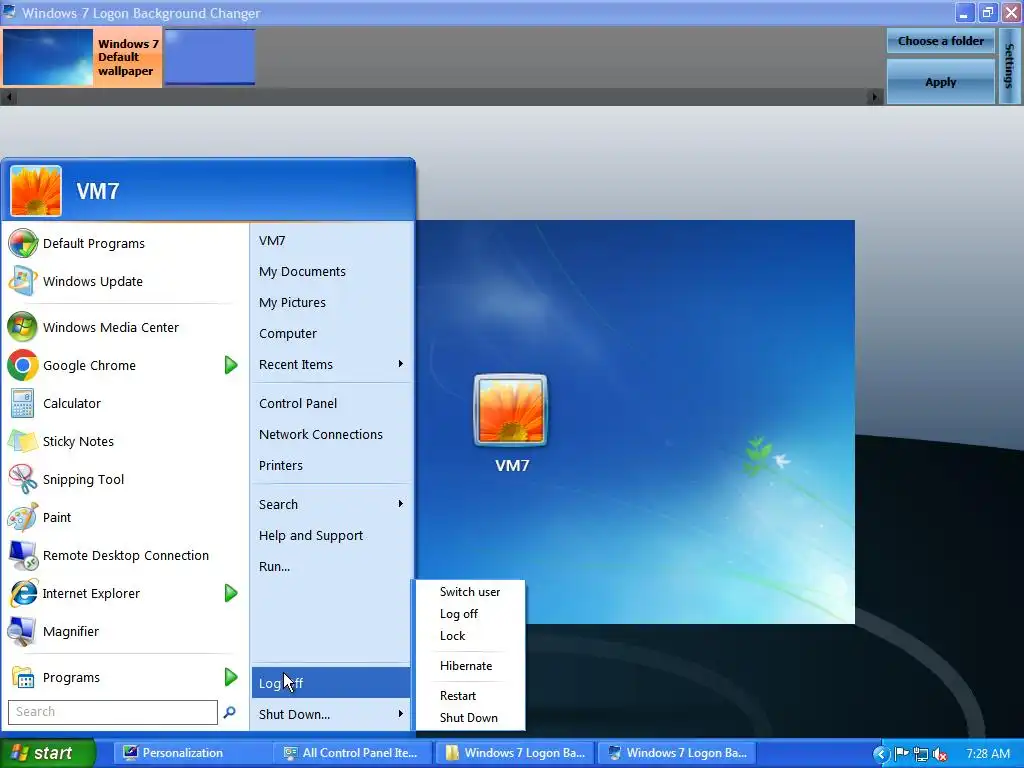
Task: Expand Google Chrome jump list arrow
Action: click(x=231, y=365)
